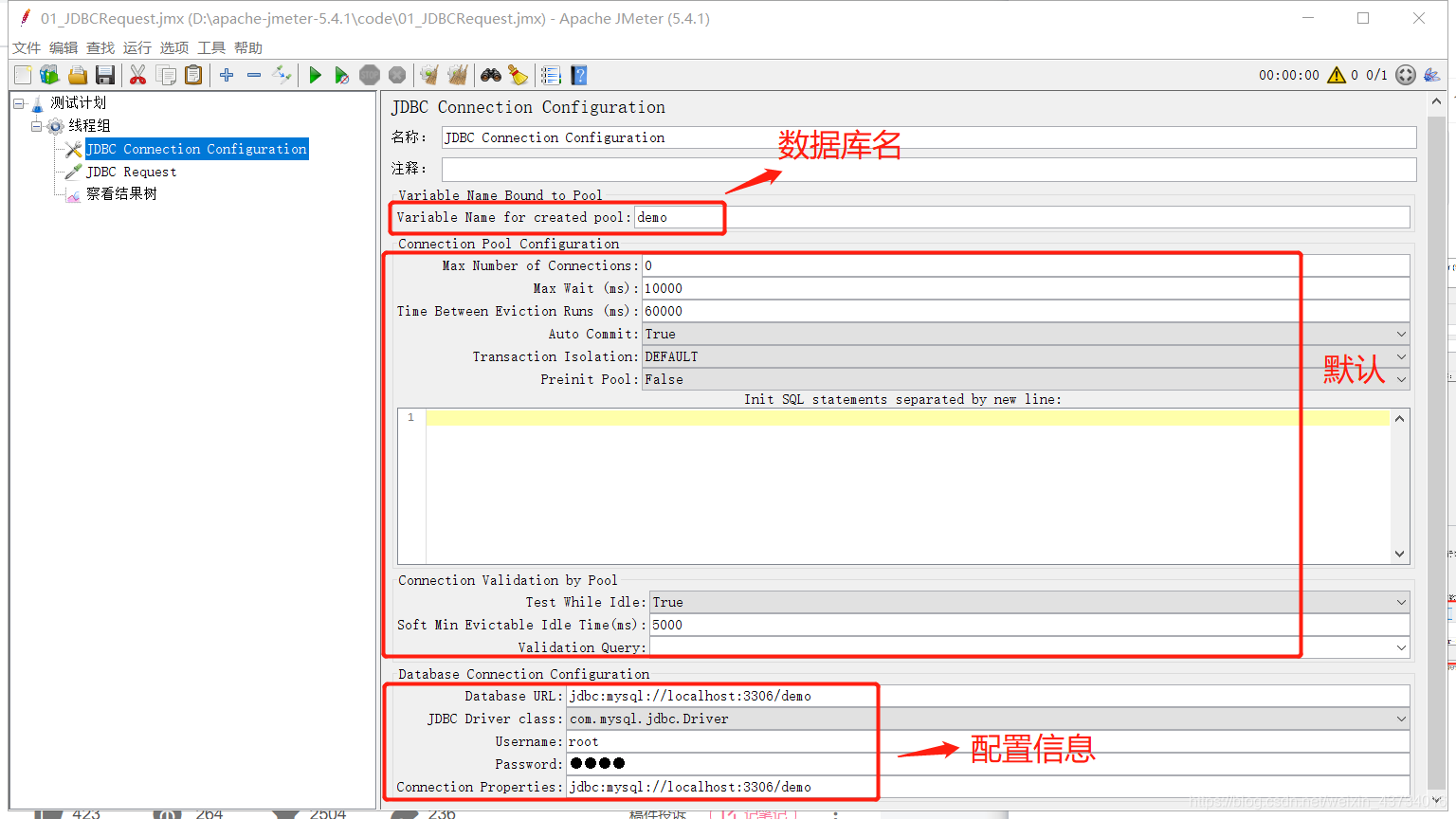The image size is (1456, 819).
Task: Save the test plan with floppy icon
Action: (x=105, y=75)
